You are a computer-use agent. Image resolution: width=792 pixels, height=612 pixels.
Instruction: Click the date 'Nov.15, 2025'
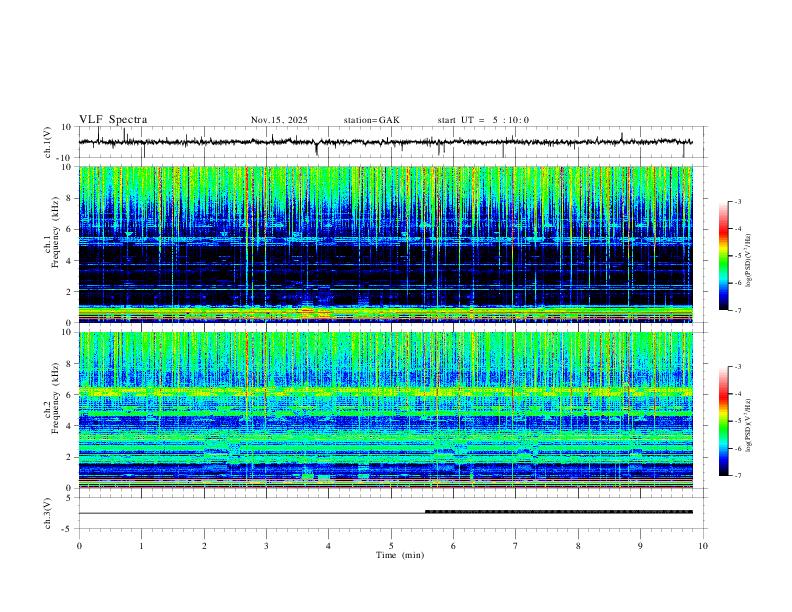coord(279,120)
